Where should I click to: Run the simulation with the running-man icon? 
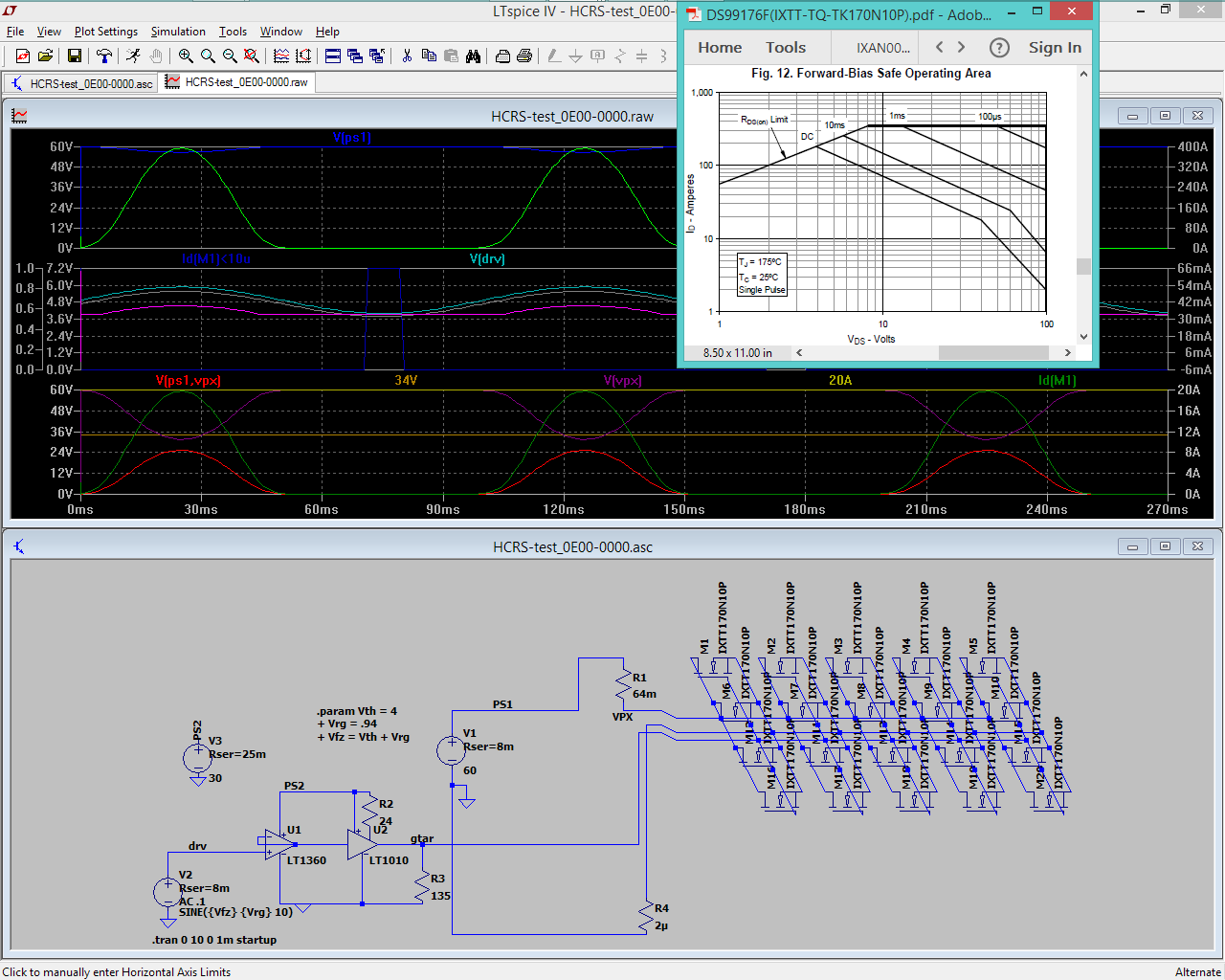133,56
